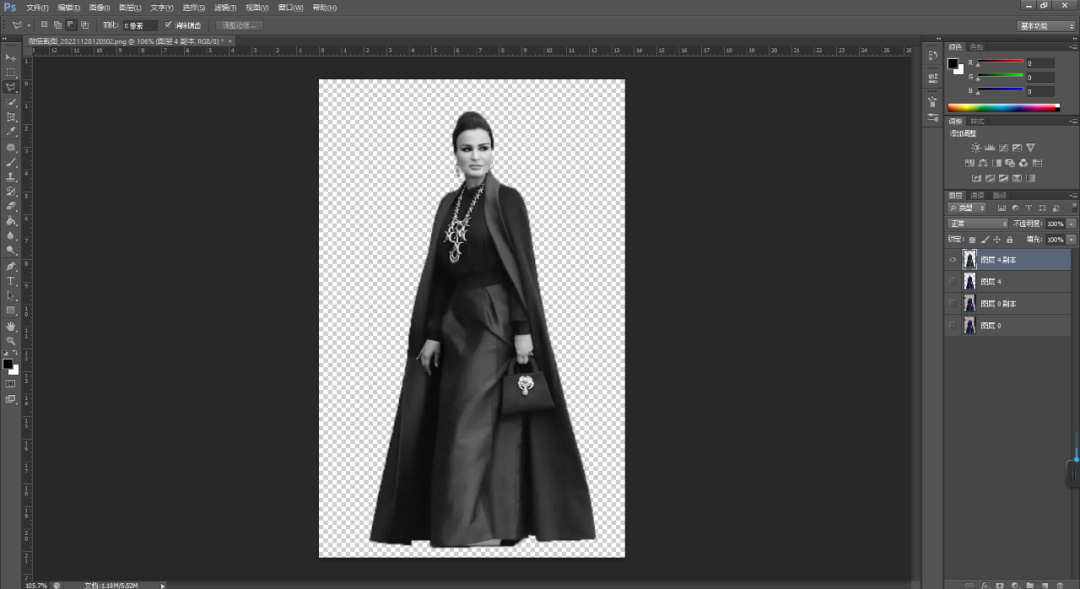Toggle the anti-alias checkbox in options bar
The height and width of the screenshot is (589, 1080).
click(168, 25)
